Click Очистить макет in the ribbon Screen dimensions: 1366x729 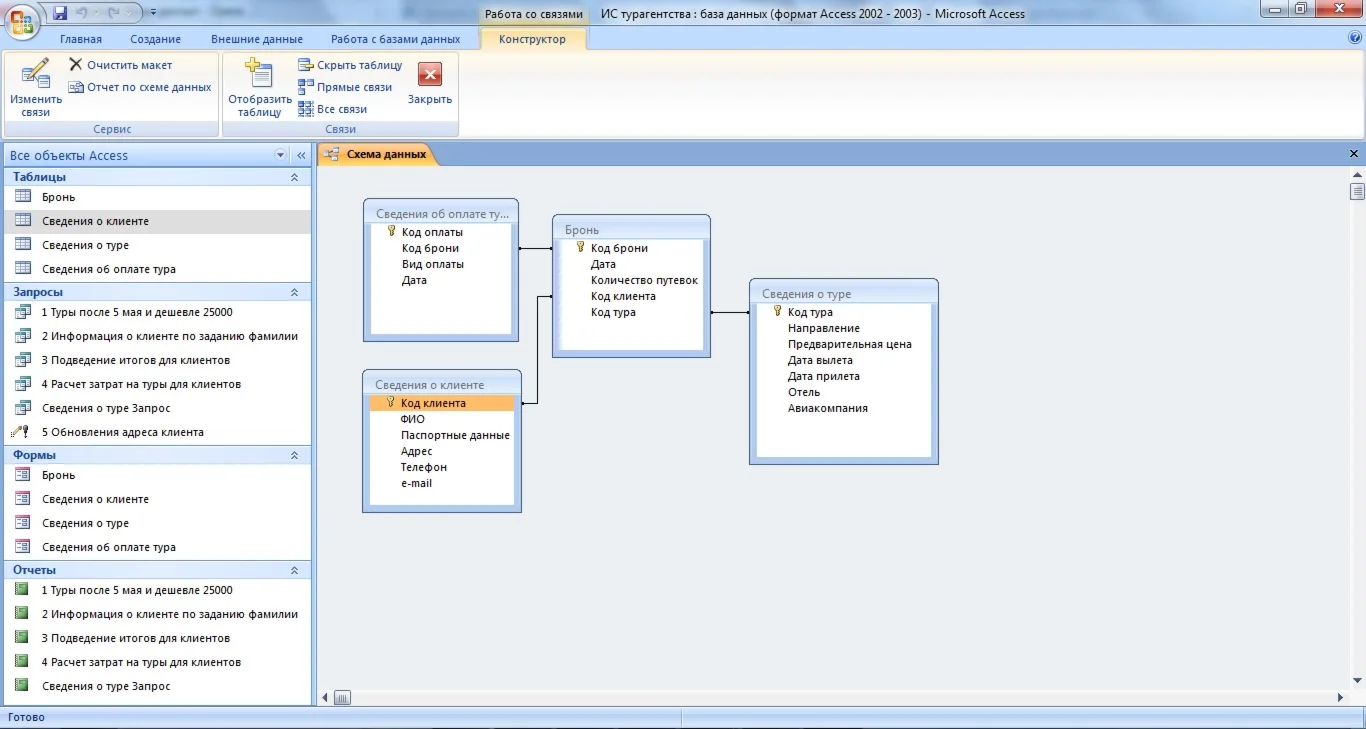click(x=120, y=65)
